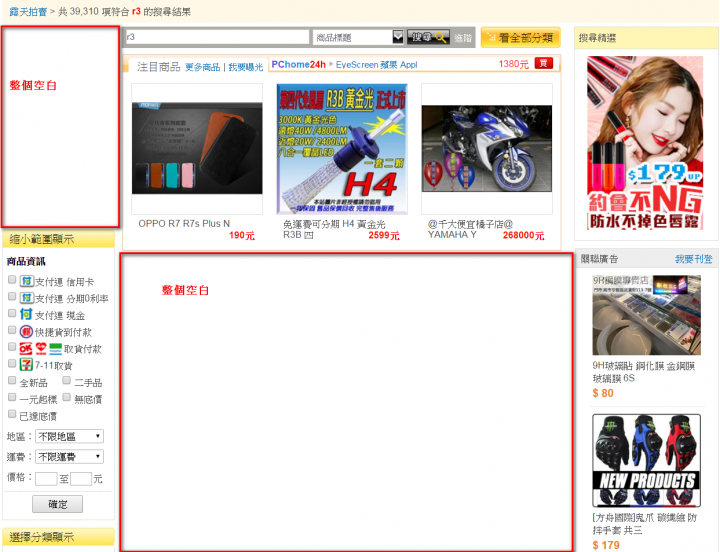
Task: Open the OPPO R7 phone case thumbnail
Action: pos(197,148)
